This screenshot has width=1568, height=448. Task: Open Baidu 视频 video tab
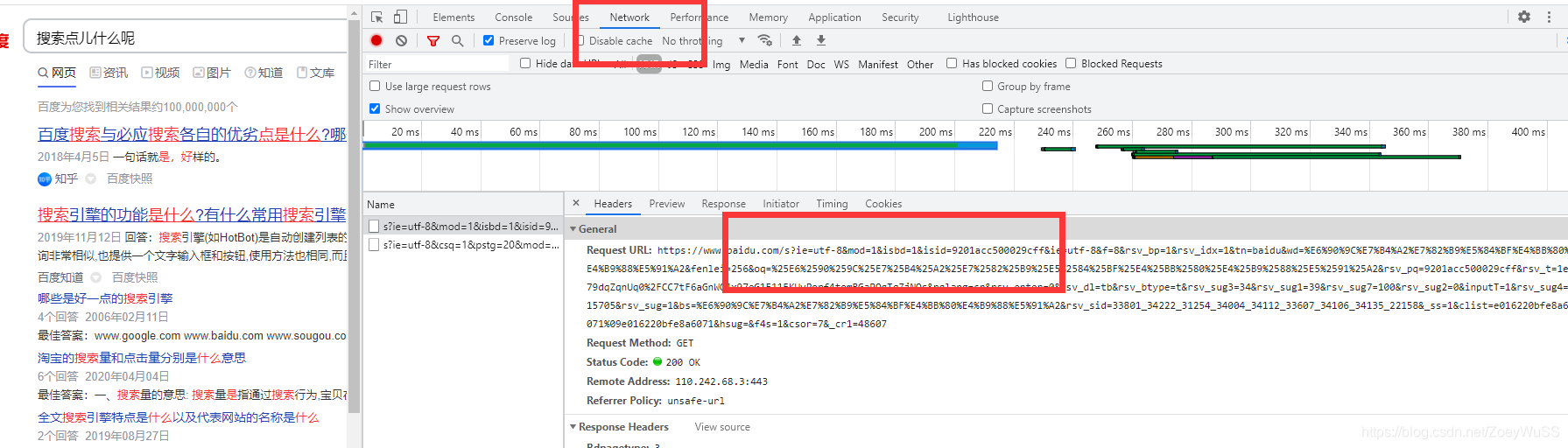pyautogui.click(x=160, y=73)
